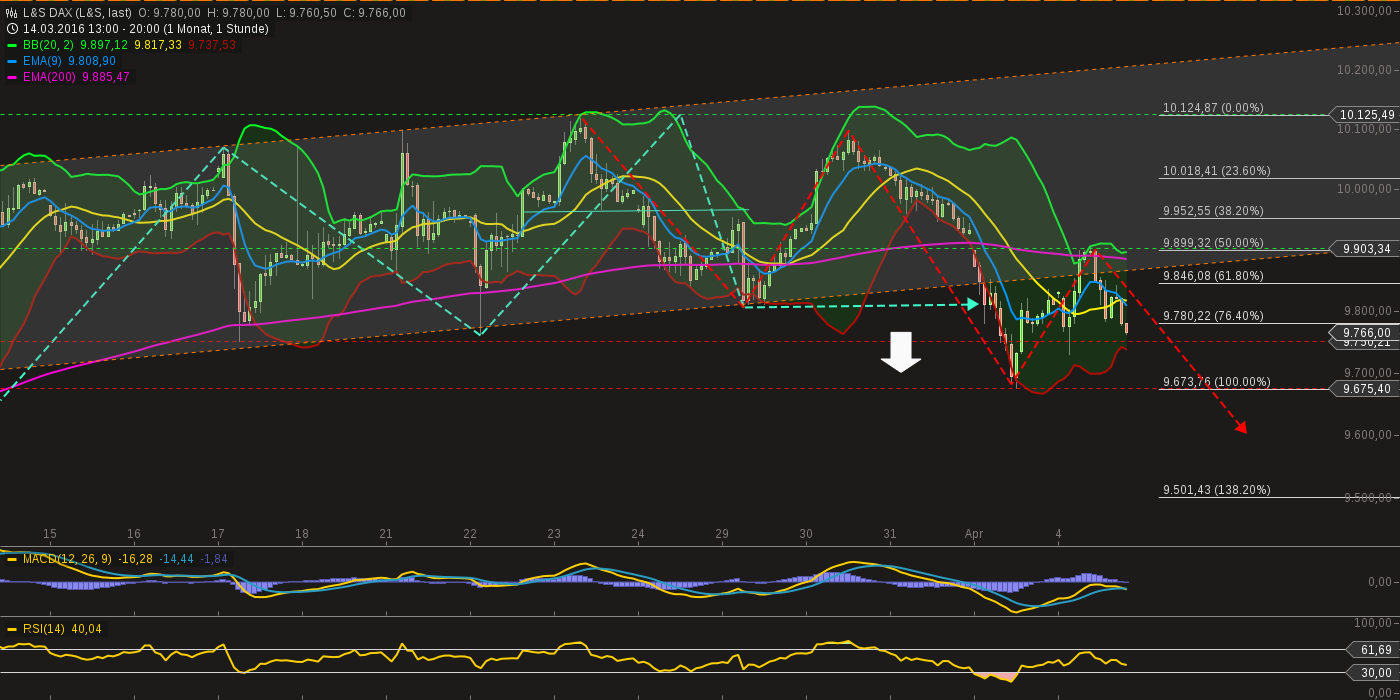Click the date axis label 24
This screenshot has width=1400, height=700.
[638, 534]
